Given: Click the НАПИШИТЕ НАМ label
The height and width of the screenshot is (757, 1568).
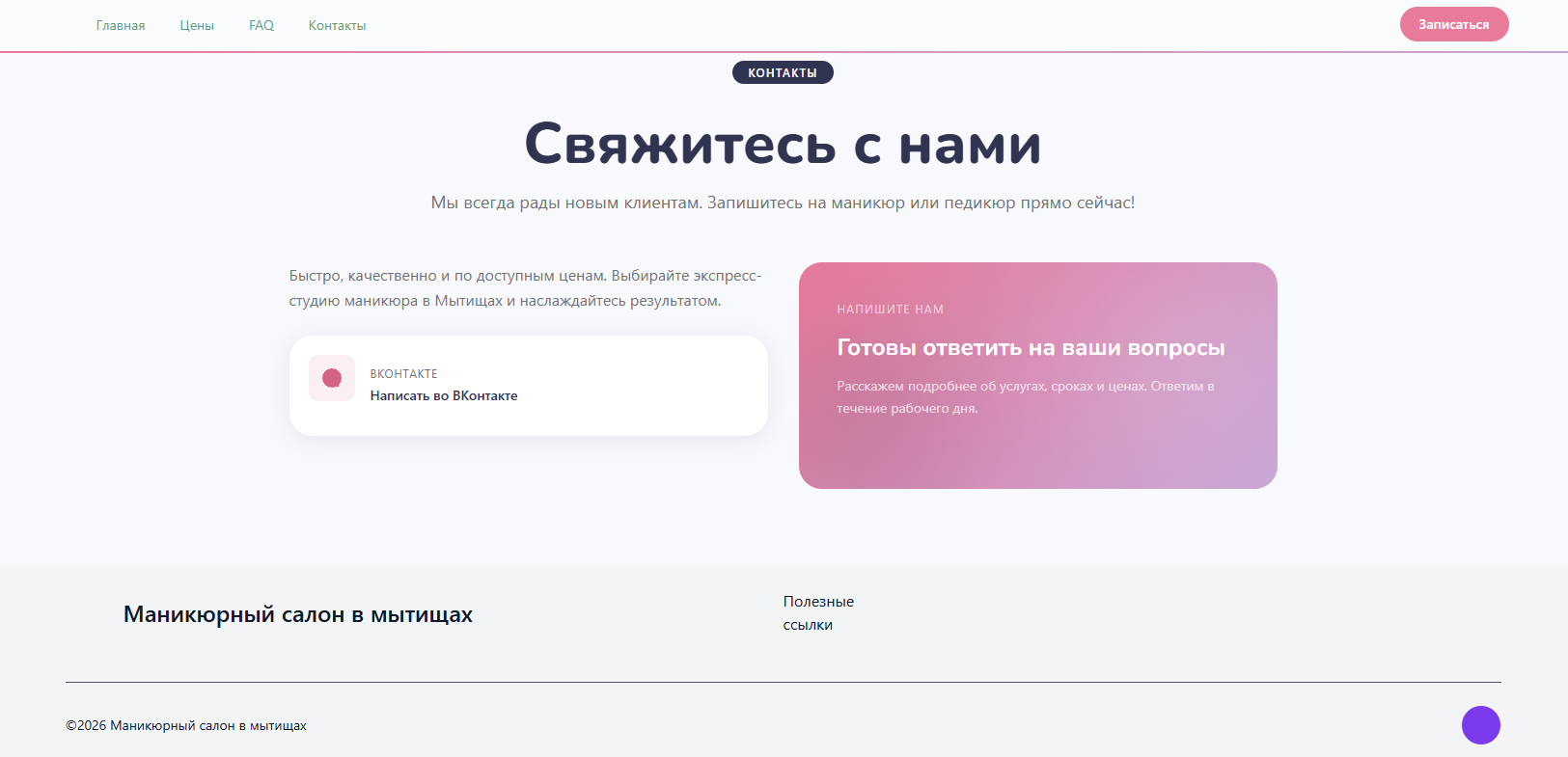Looking at the screenshot, I should click(890, 310).
